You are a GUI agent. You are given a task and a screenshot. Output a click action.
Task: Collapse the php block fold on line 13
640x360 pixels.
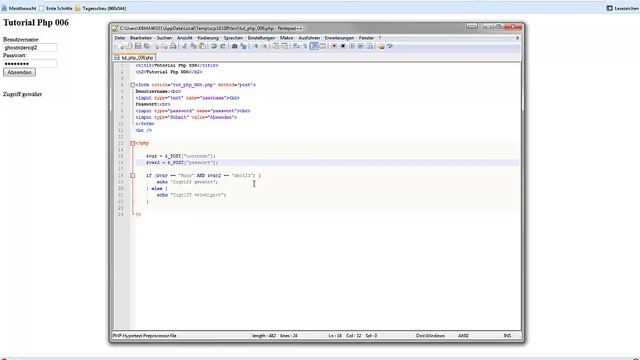click(x=132, y=143)
